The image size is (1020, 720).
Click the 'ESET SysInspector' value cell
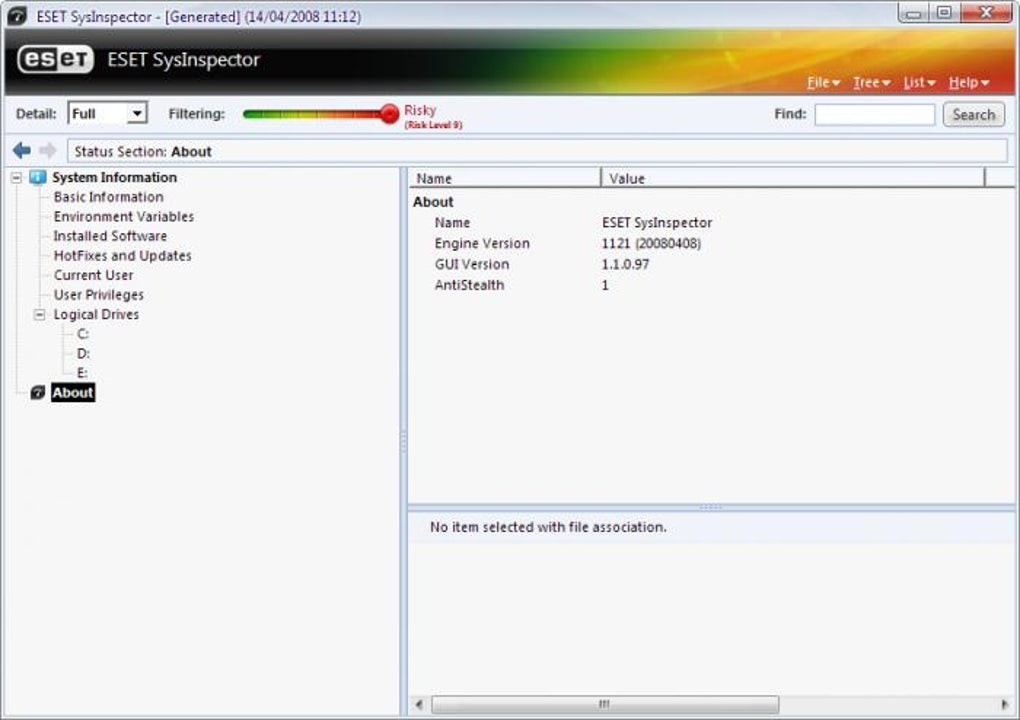[657, 222]
